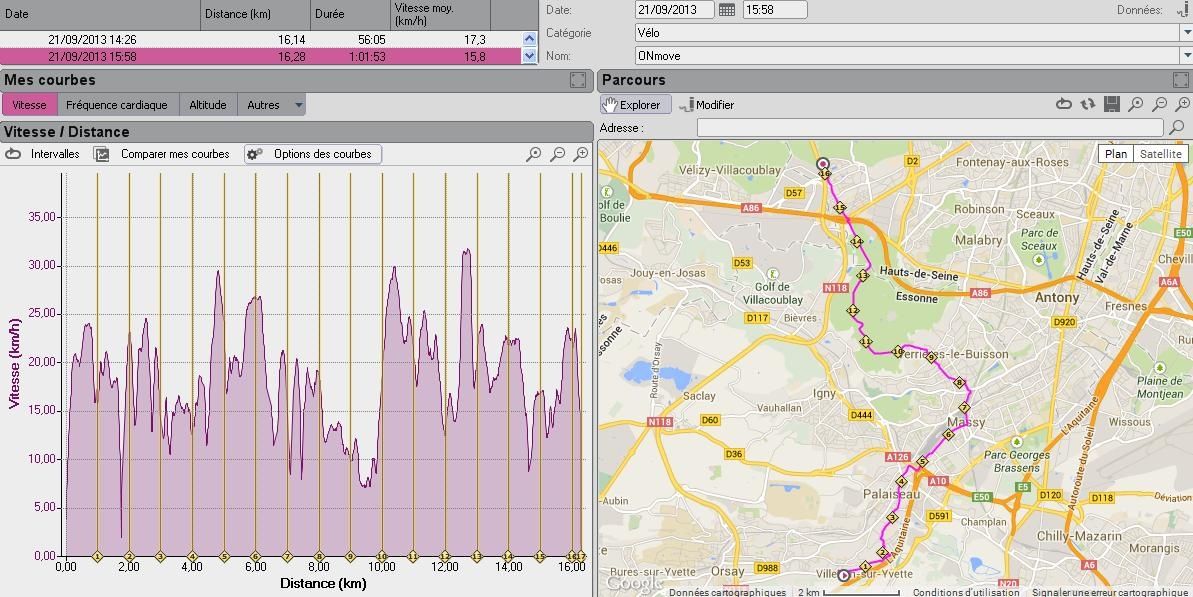Click kilometer 8 marker on map

959,383
